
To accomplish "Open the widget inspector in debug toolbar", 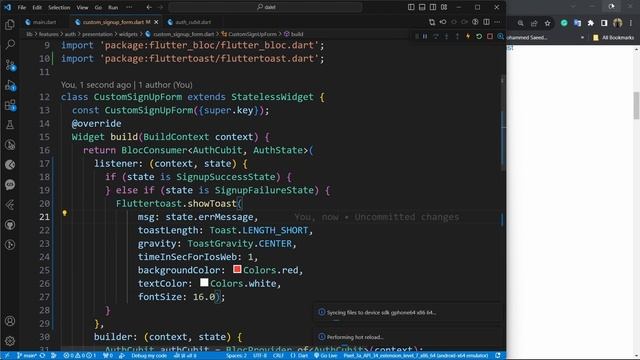I will tap(500, 36).
